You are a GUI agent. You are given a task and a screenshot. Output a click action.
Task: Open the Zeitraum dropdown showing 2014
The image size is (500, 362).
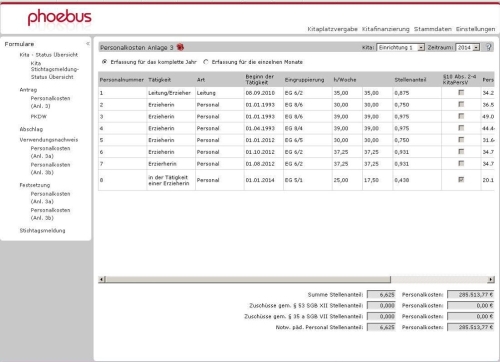[467, 48]
